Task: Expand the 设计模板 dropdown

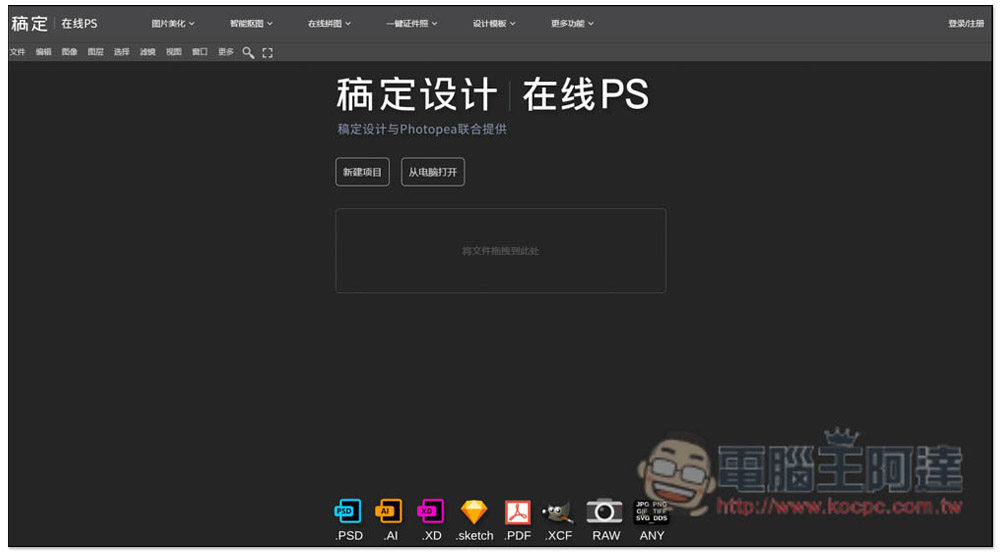Action: 494,24
